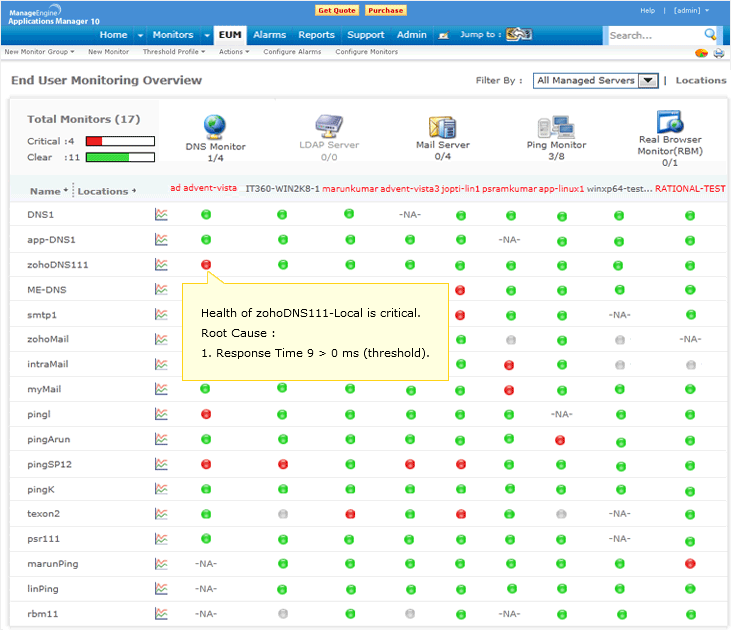Click the Critical monitors red progress bar
The width and height of the screenshot is (731, 630).
click(x=120, y=141)
